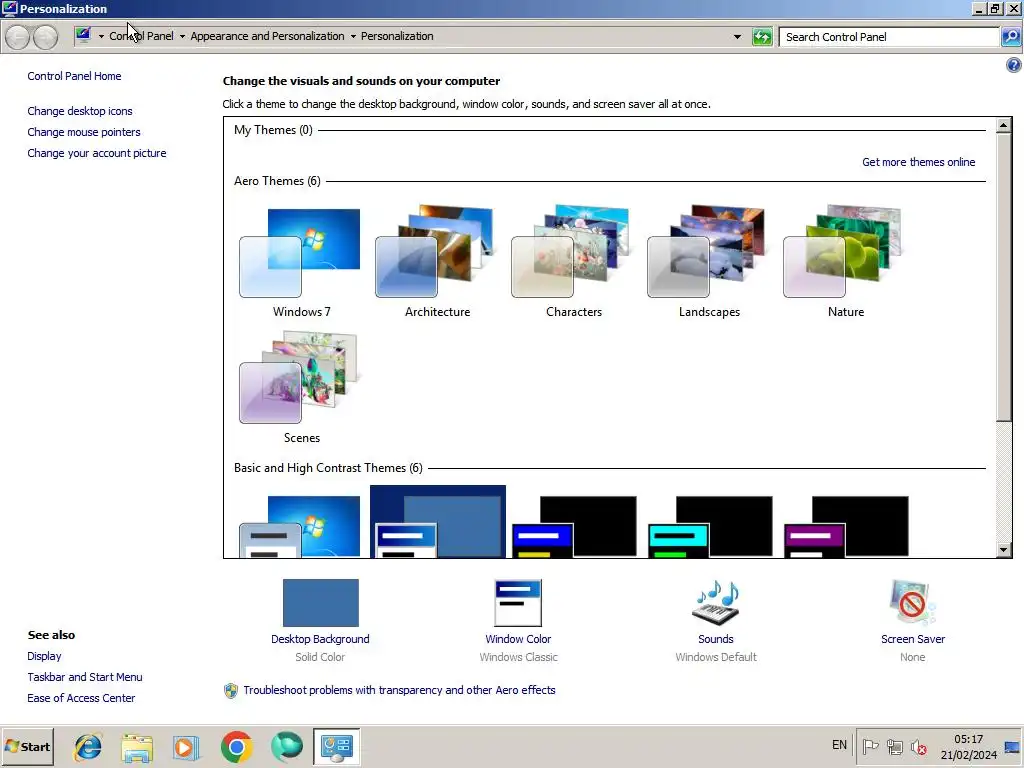Focus the Search Control Panel field

point(889,37)
